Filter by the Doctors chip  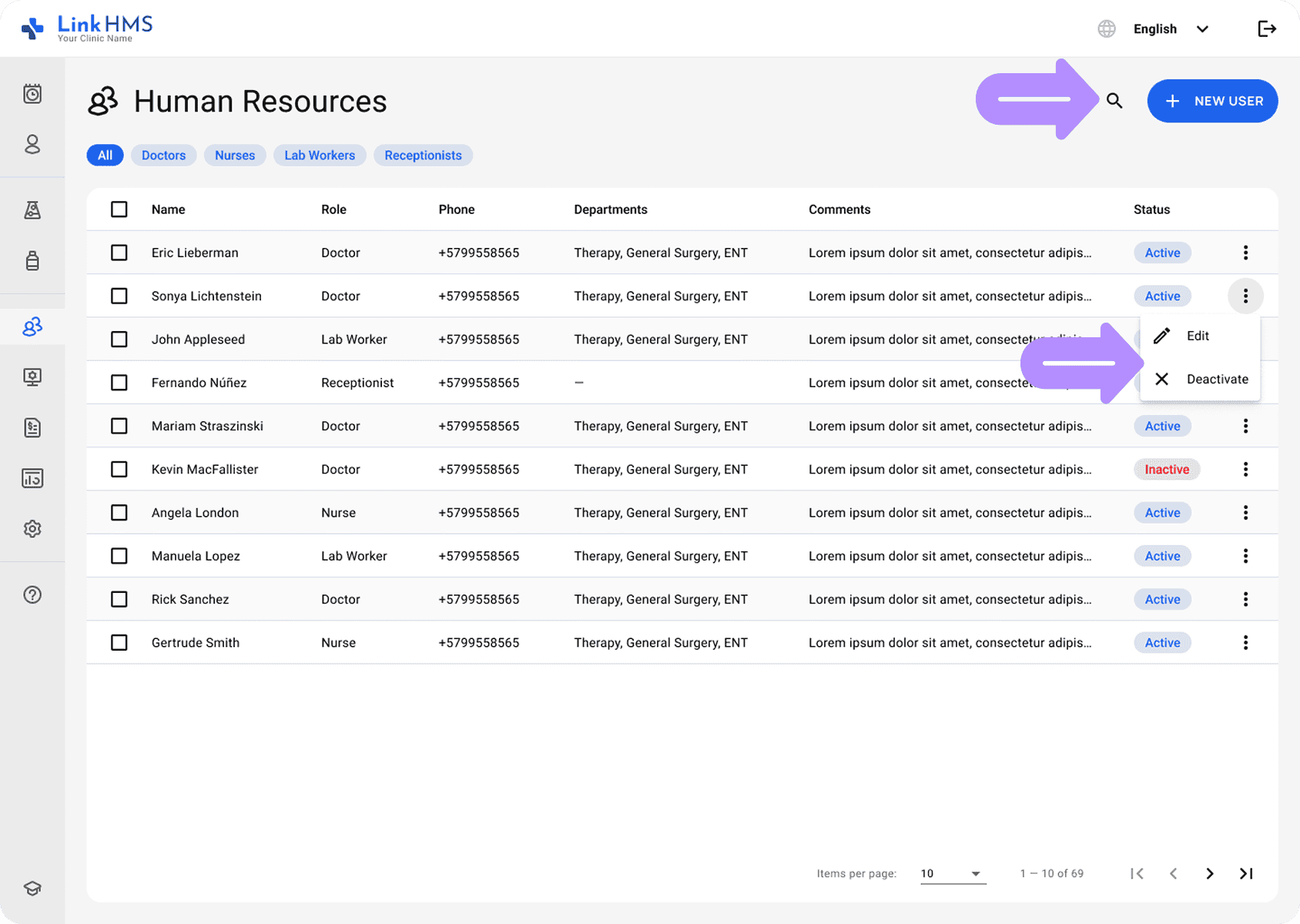[163, 156]
